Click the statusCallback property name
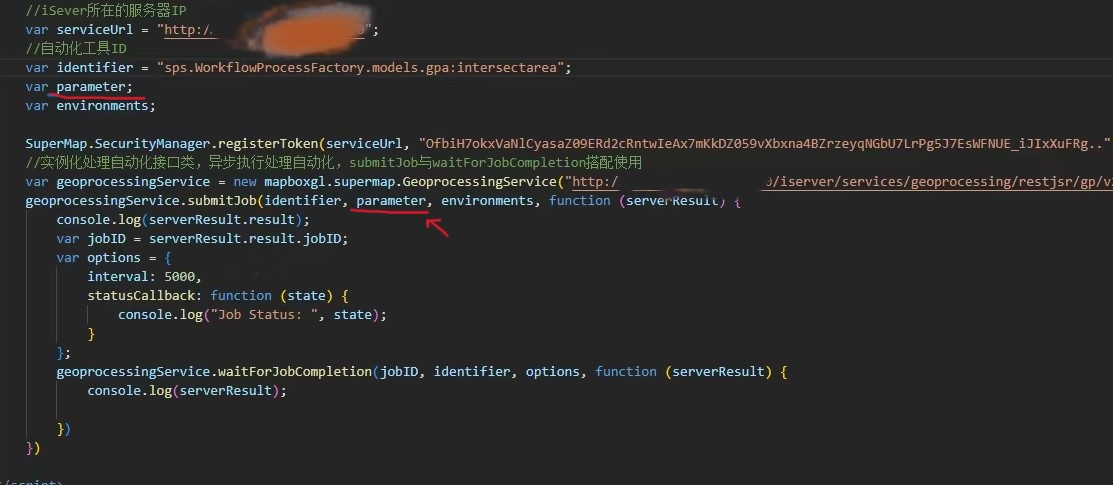1113x485 pixels. click(141, 295)
